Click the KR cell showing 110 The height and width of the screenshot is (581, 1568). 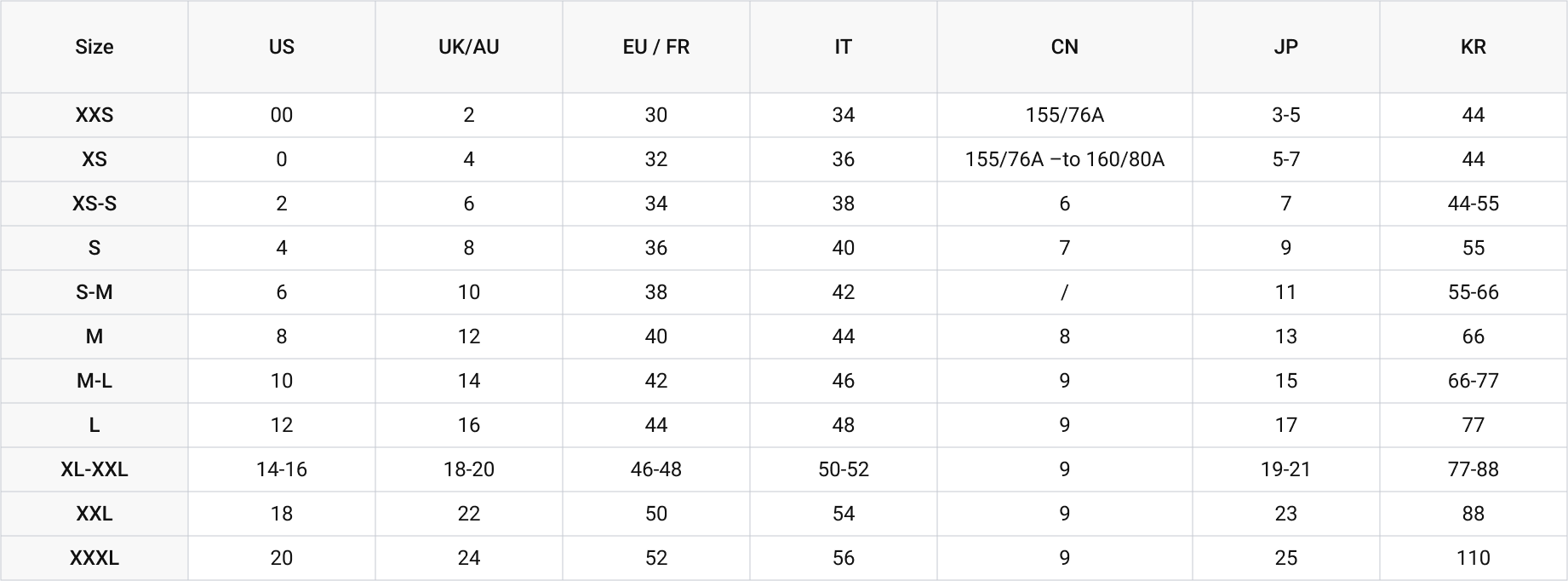coord(1474,558)
